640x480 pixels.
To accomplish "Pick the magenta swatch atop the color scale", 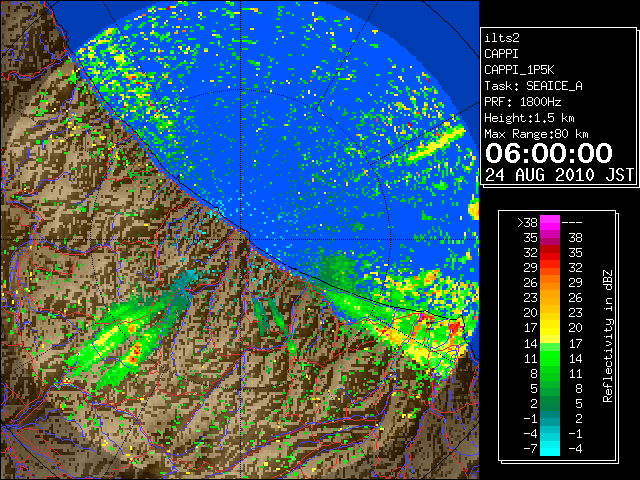I will (x=550, y=222).
